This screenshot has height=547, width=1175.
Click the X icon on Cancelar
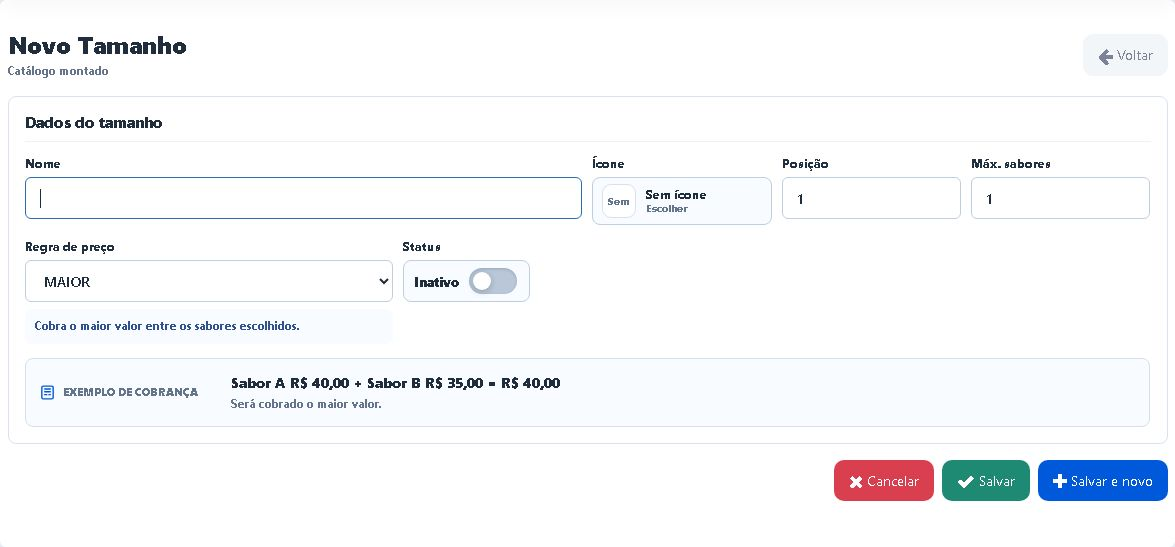[x=856, y=482]
